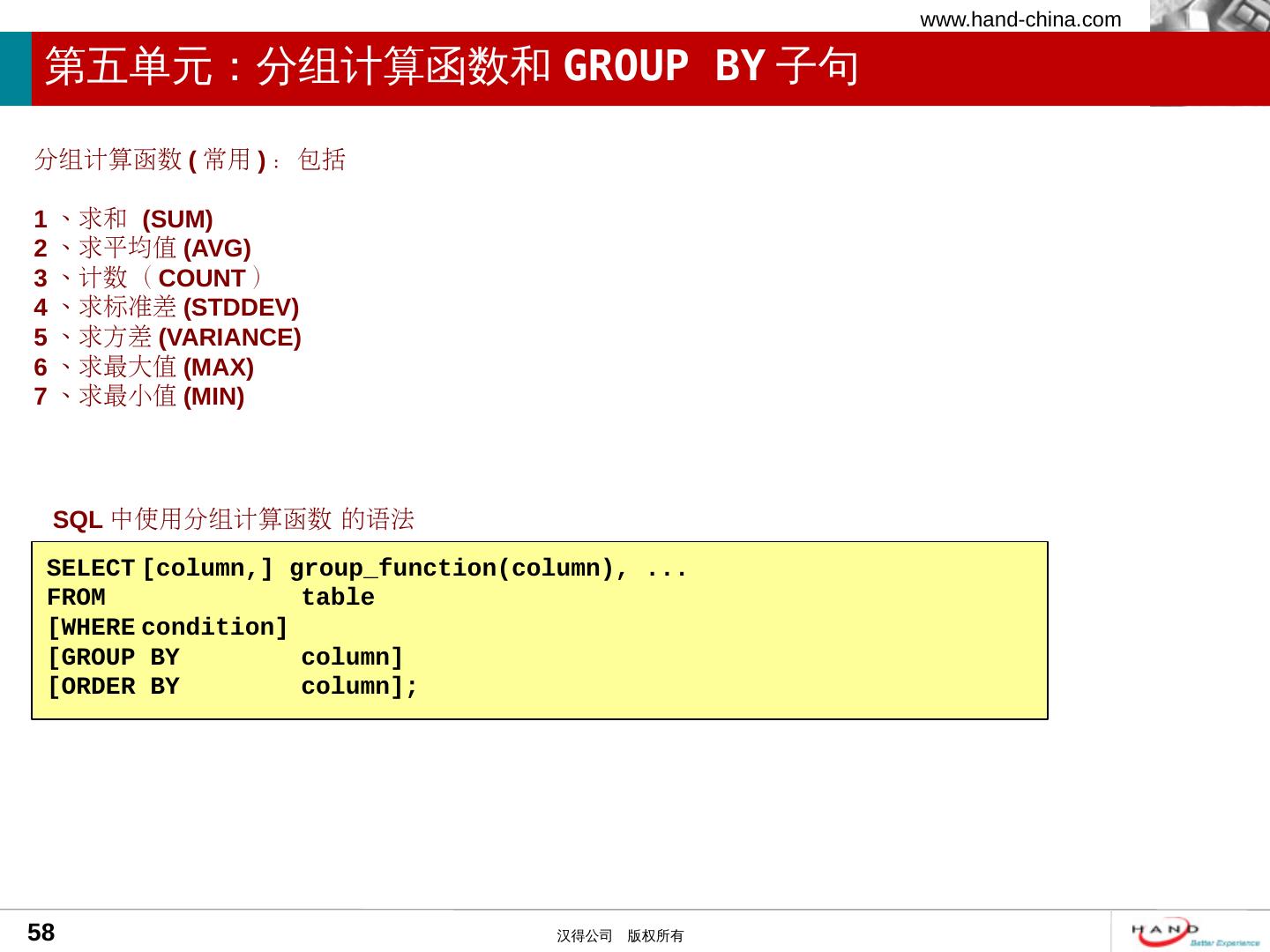
Task: Select the line '5、求方差 (VARIANCE)'
Action: coord(168,338)
